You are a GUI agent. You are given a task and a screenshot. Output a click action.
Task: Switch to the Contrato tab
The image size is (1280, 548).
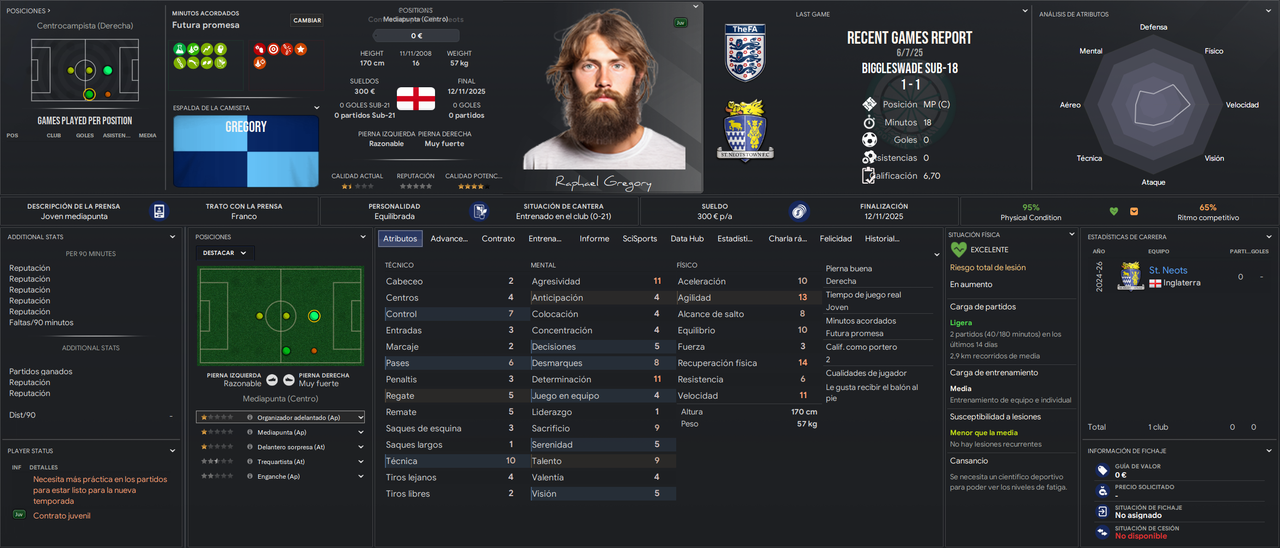pyautogui.click(x=498, y=239)
